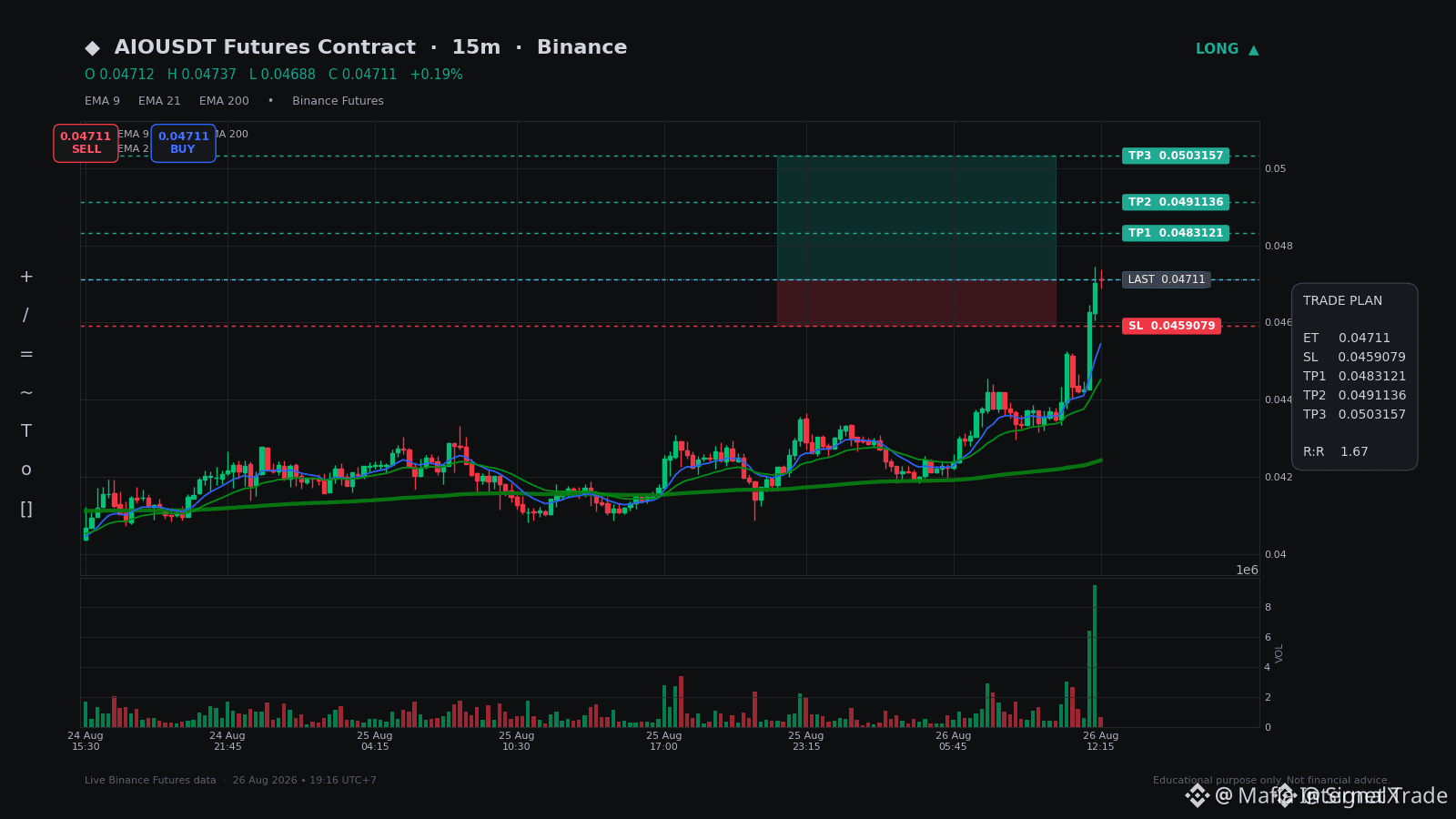Click the open value O 0.04712

119,75
